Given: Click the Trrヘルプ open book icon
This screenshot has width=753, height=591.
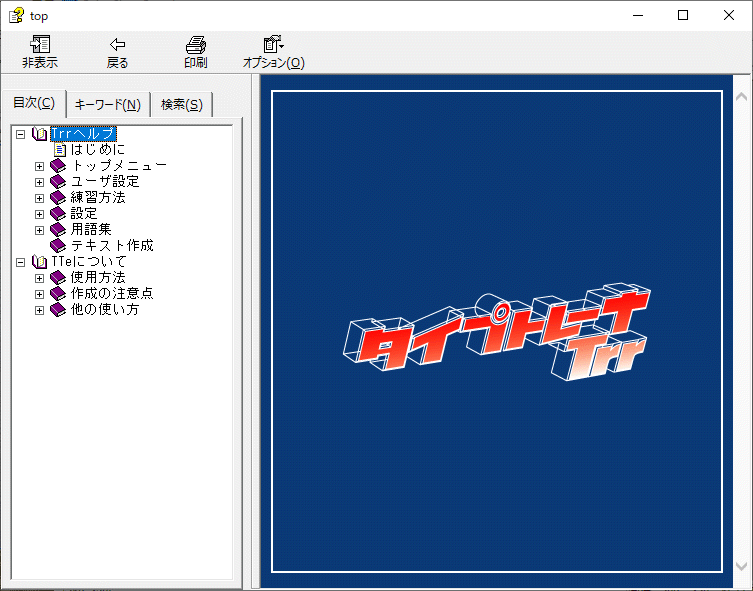Looking at the screenshot, I should pyautogui.click(x=40, y=134).
